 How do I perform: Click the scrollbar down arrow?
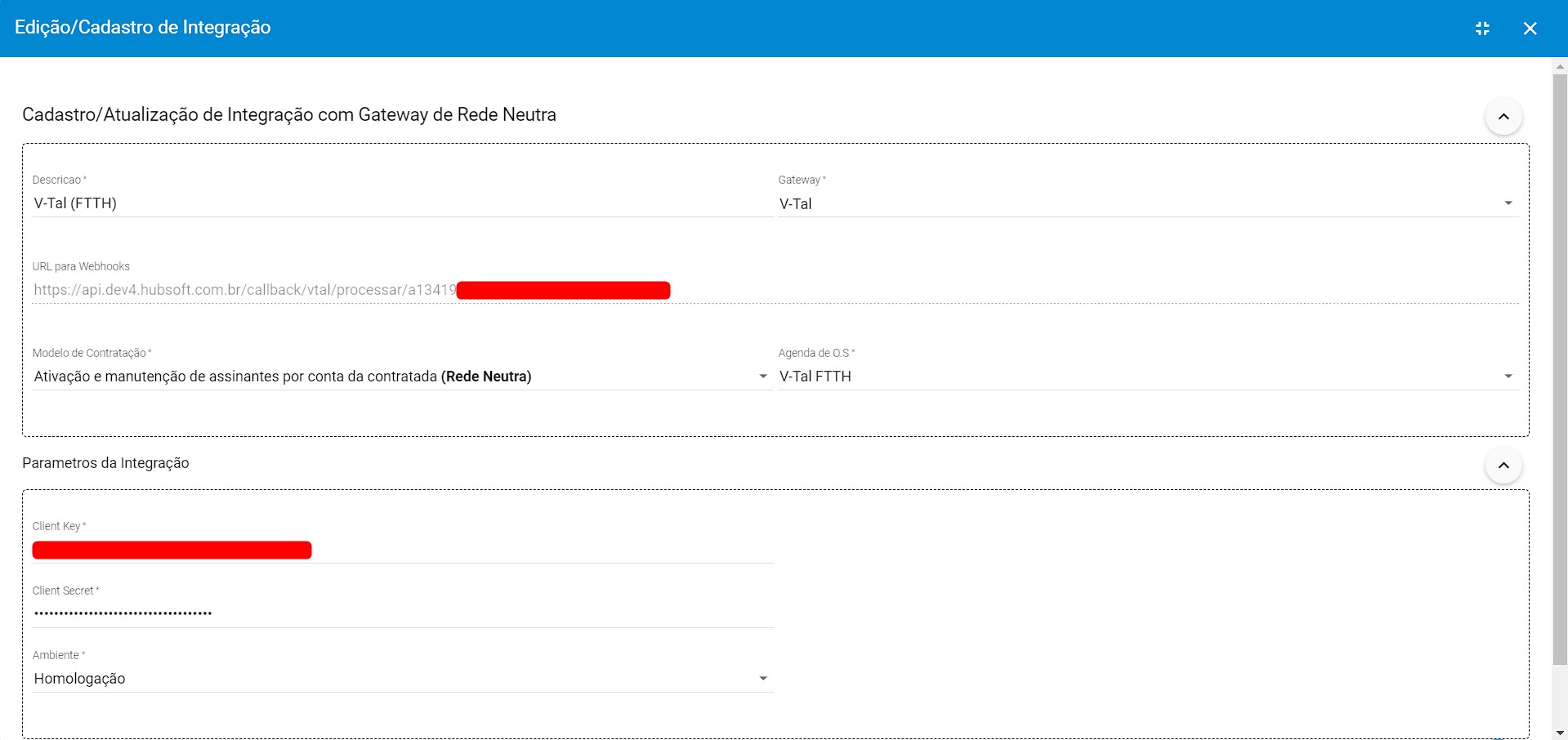1560,733
